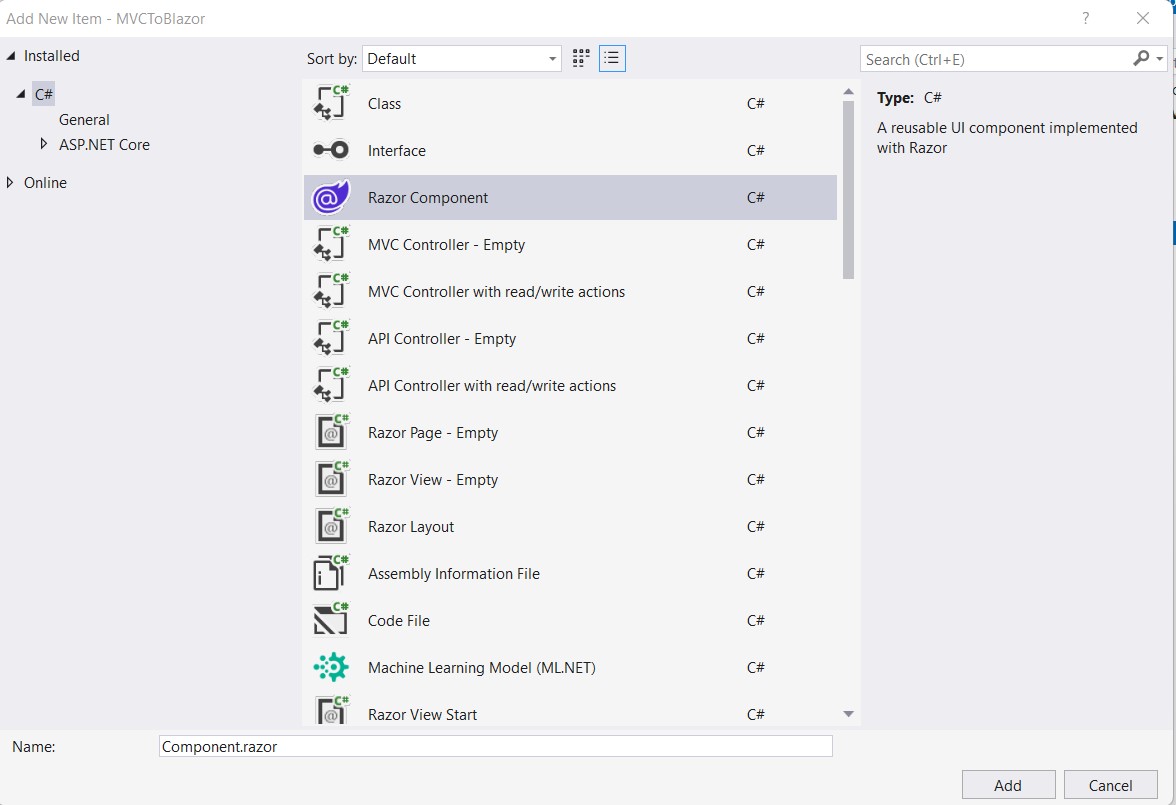The width and height of the screenshot is (1176, 805).
Task: Click inside the Name input field
Action: click(x=495, y=746)
